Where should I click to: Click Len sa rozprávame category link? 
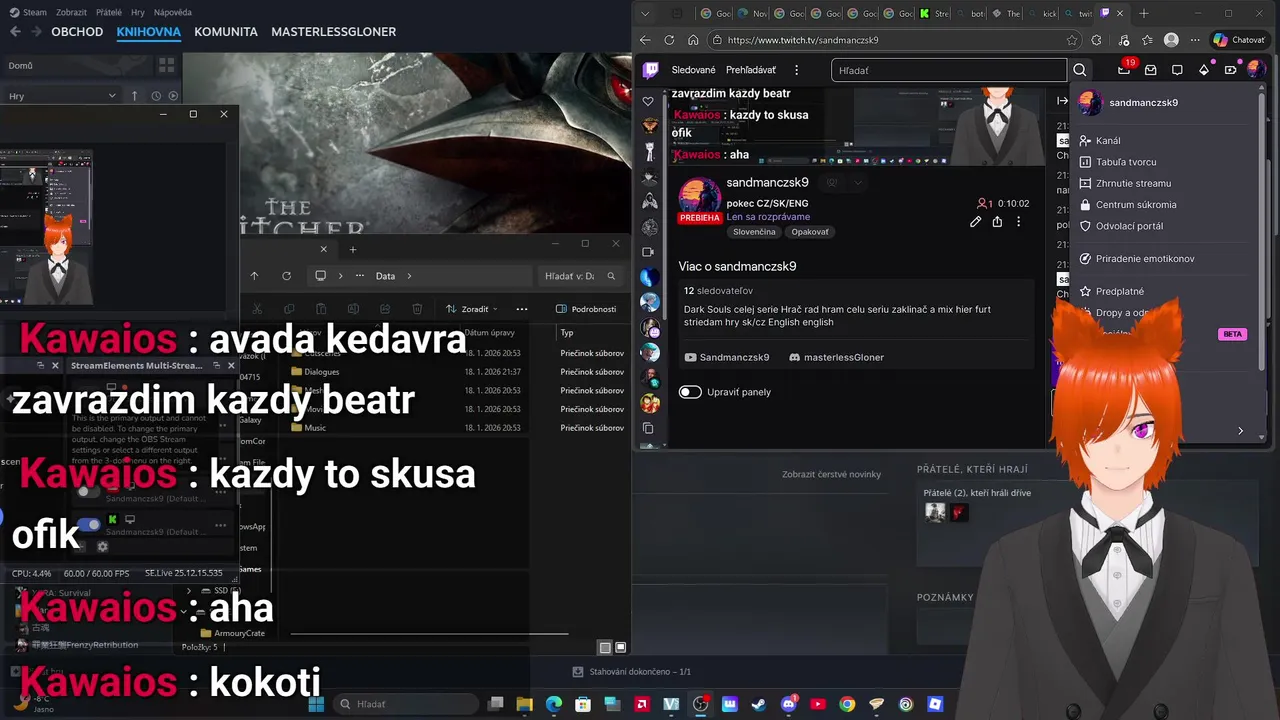pyautogui.click(x=768, y=217)
